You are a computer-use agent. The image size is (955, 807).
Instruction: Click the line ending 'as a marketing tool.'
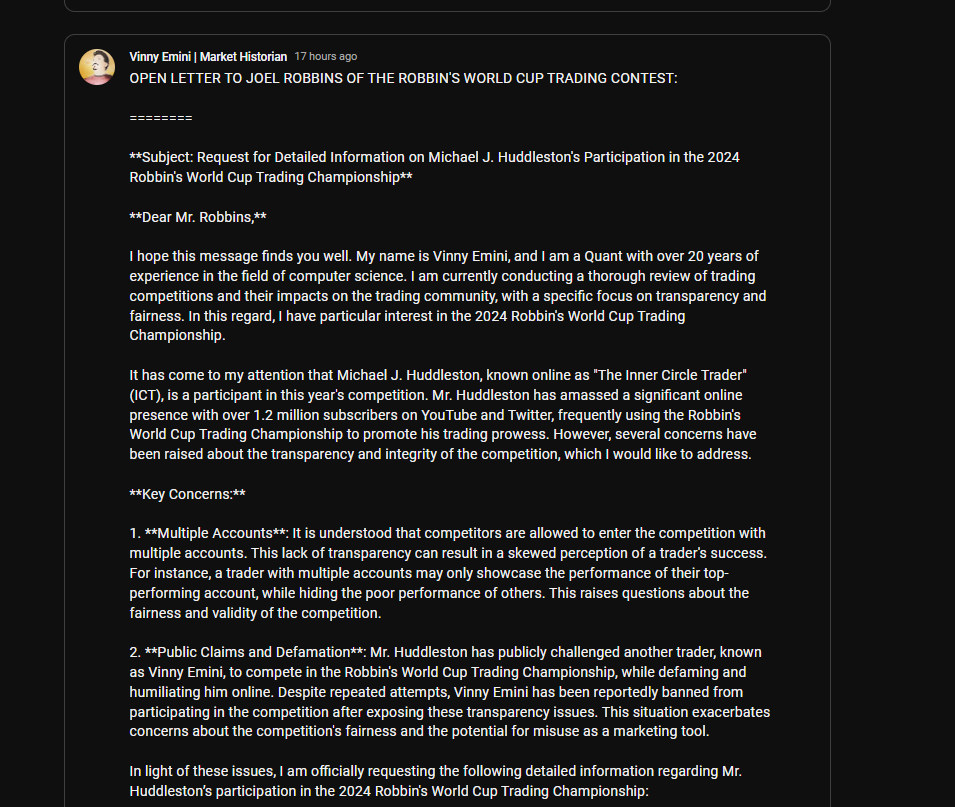[x=419, y=731]
